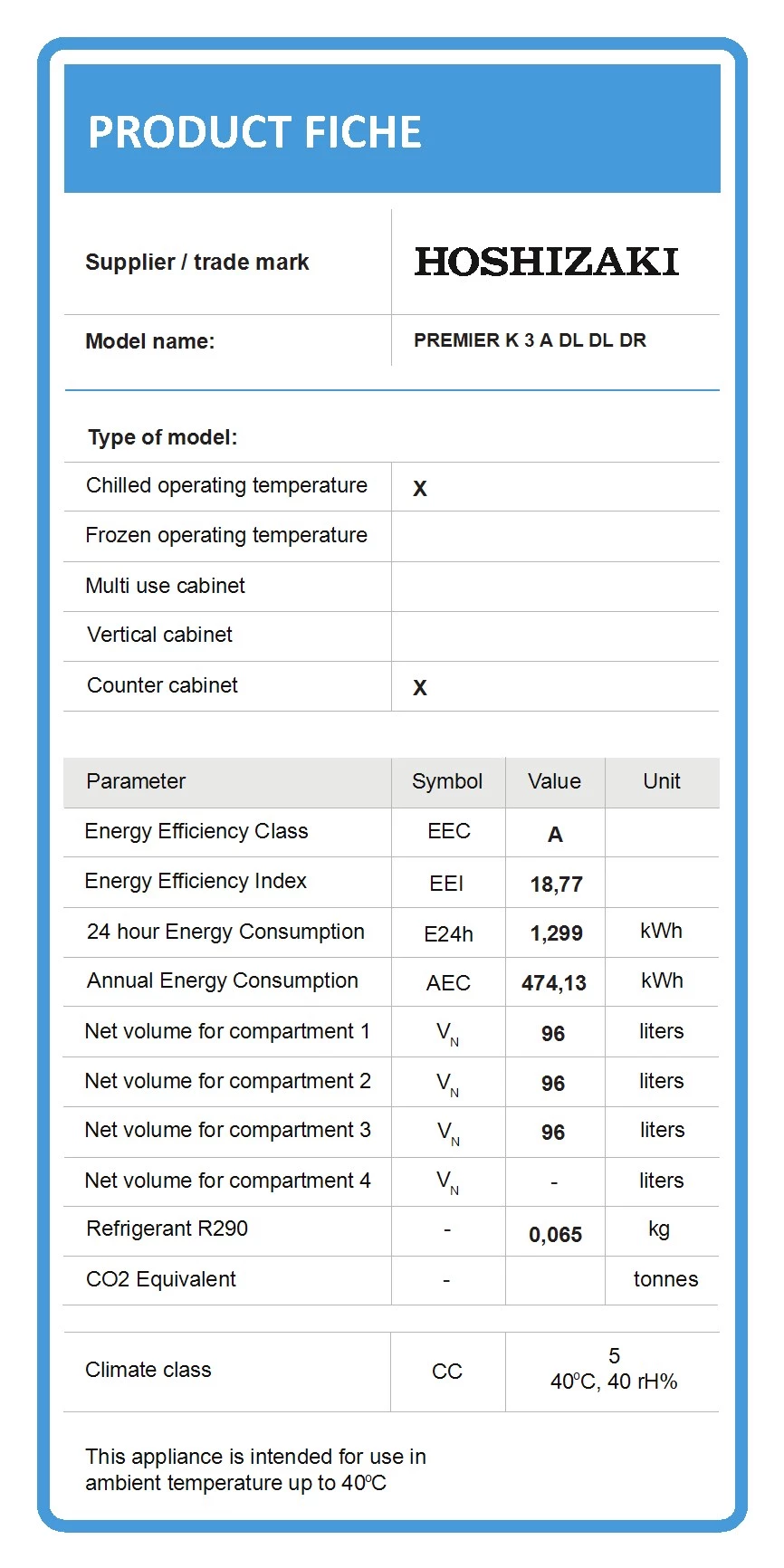This screenshot has height=1568, width=784.
Task: Click the Vertical cabinet row label
Action: pyautogui.click(x=159, y=635)
